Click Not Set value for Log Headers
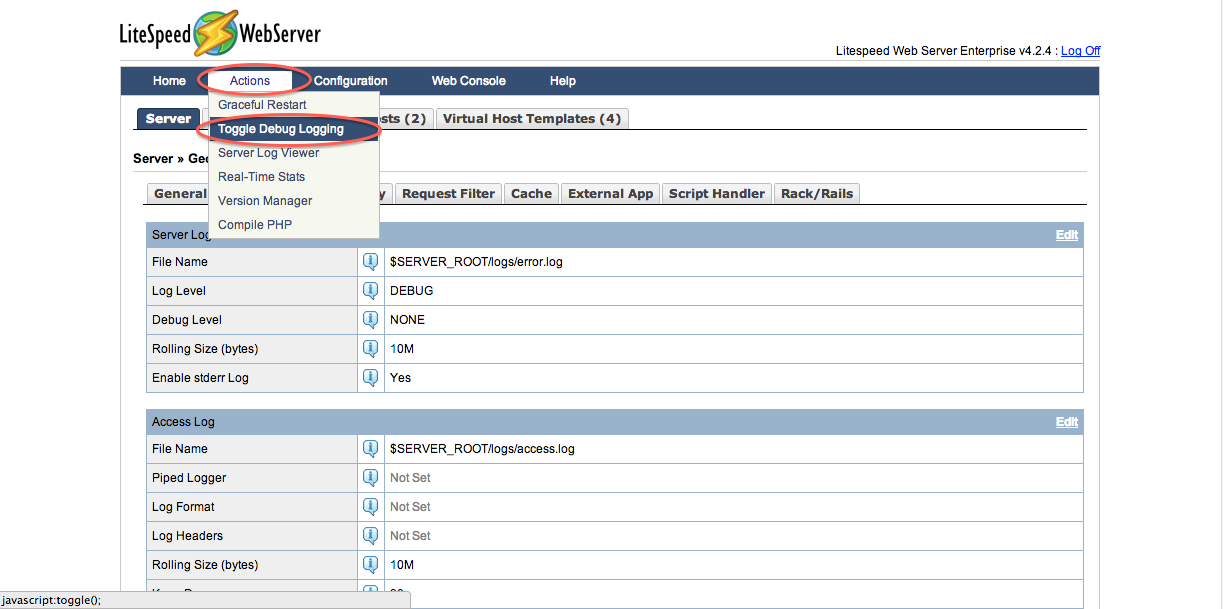 (x=411, y=536)
